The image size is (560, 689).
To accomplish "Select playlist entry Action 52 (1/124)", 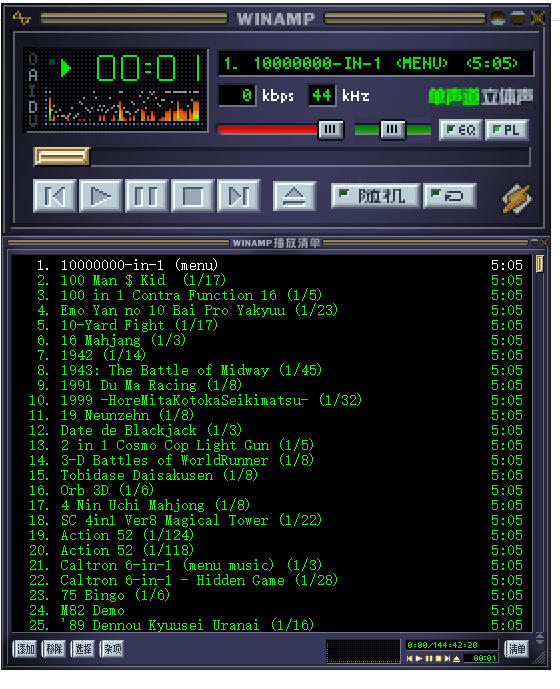I will pos(127,535).
